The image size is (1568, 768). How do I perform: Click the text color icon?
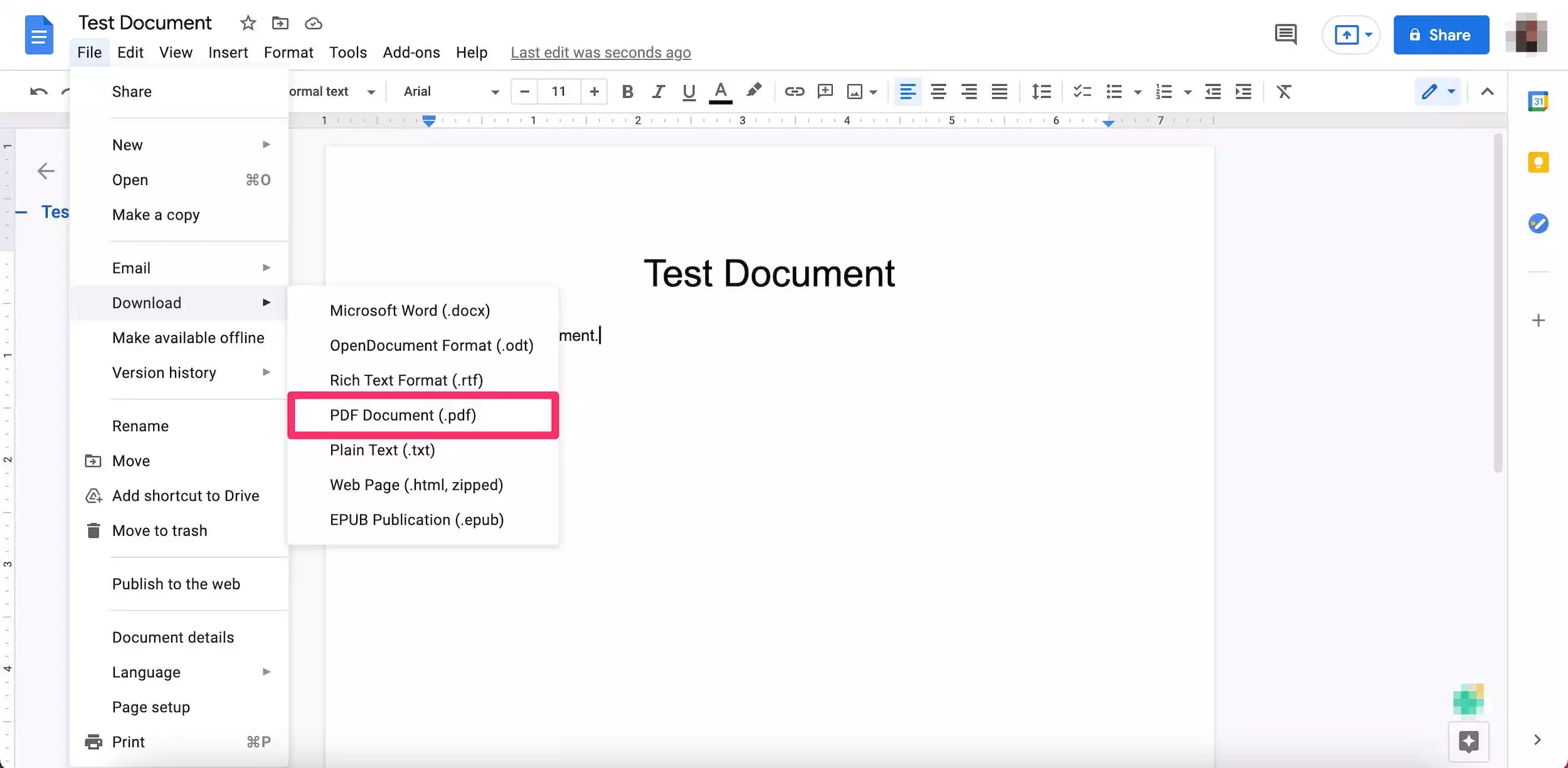(x=721, y=92)
